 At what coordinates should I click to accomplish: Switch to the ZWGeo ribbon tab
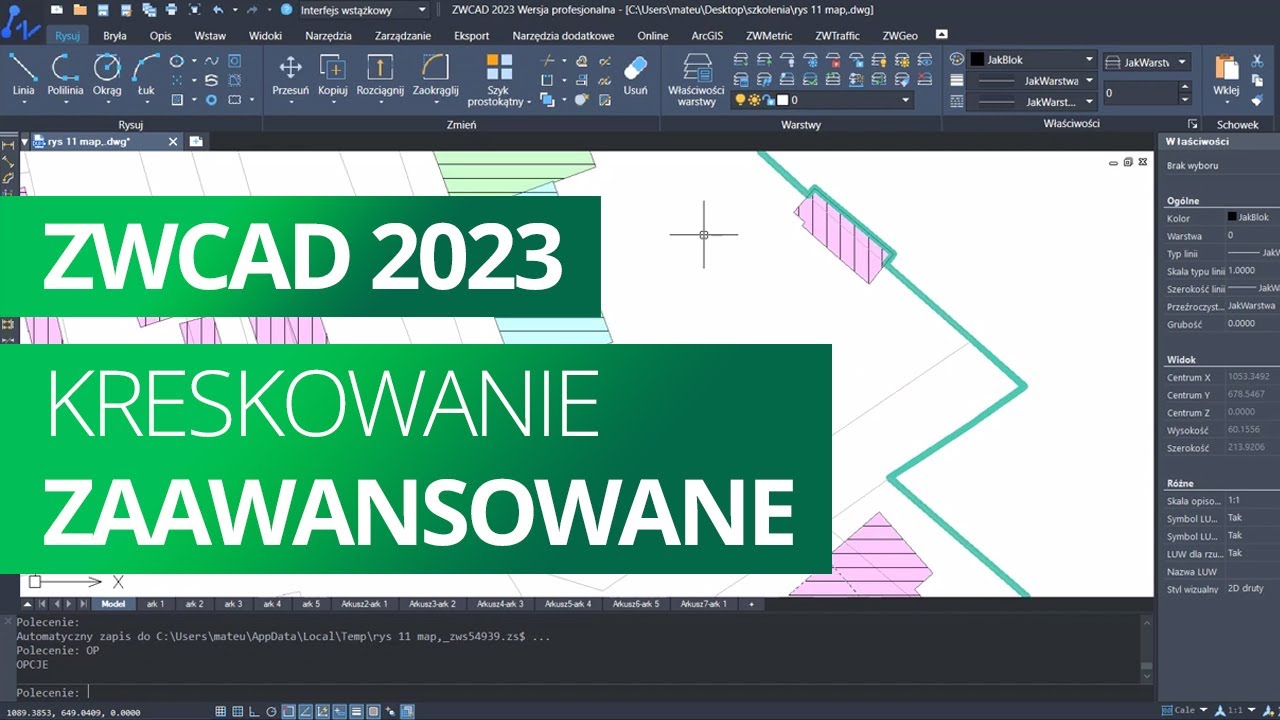(900, 36)
